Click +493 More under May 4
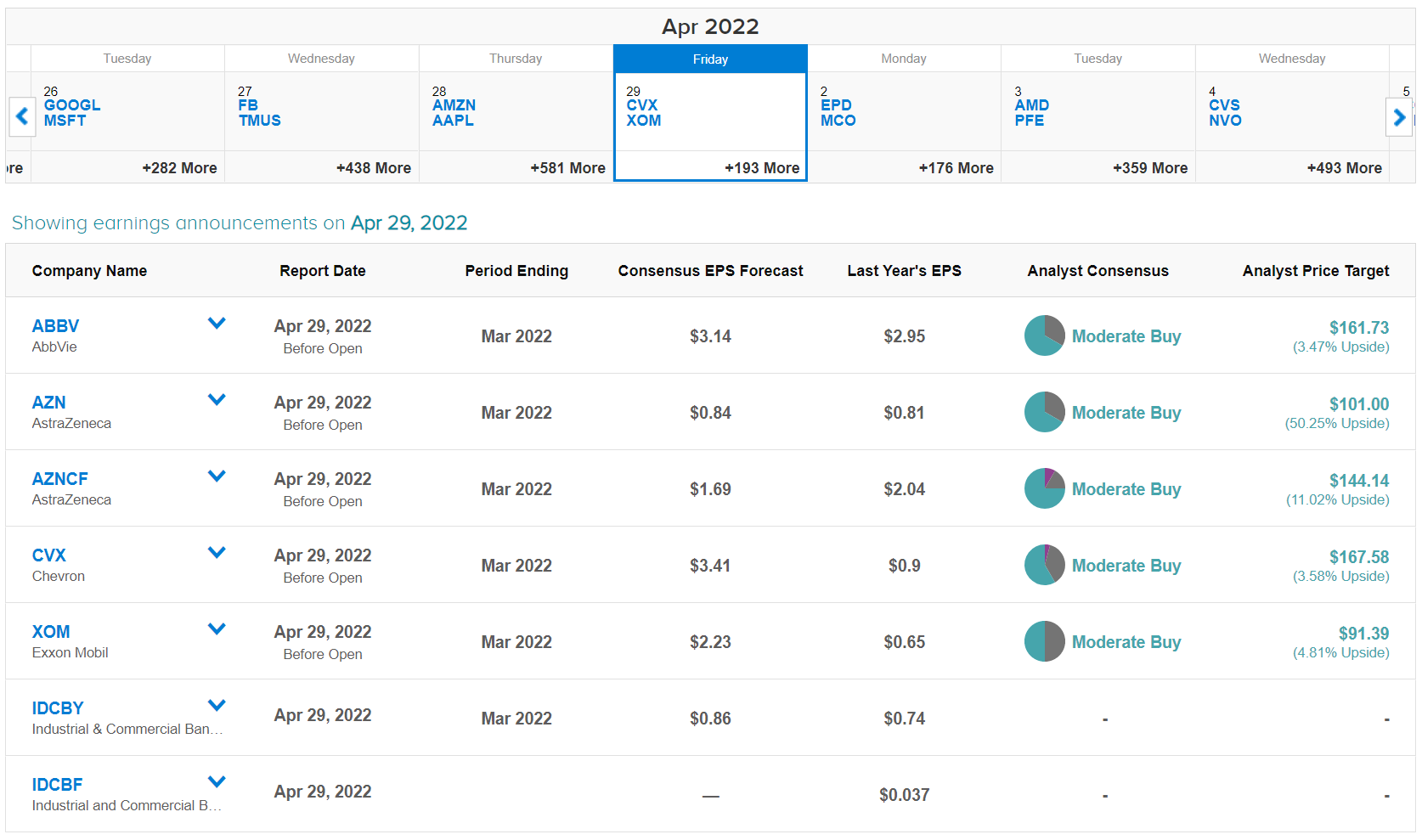Image resolution: width=1422 pixels, height=840 pixels. 1344,168
